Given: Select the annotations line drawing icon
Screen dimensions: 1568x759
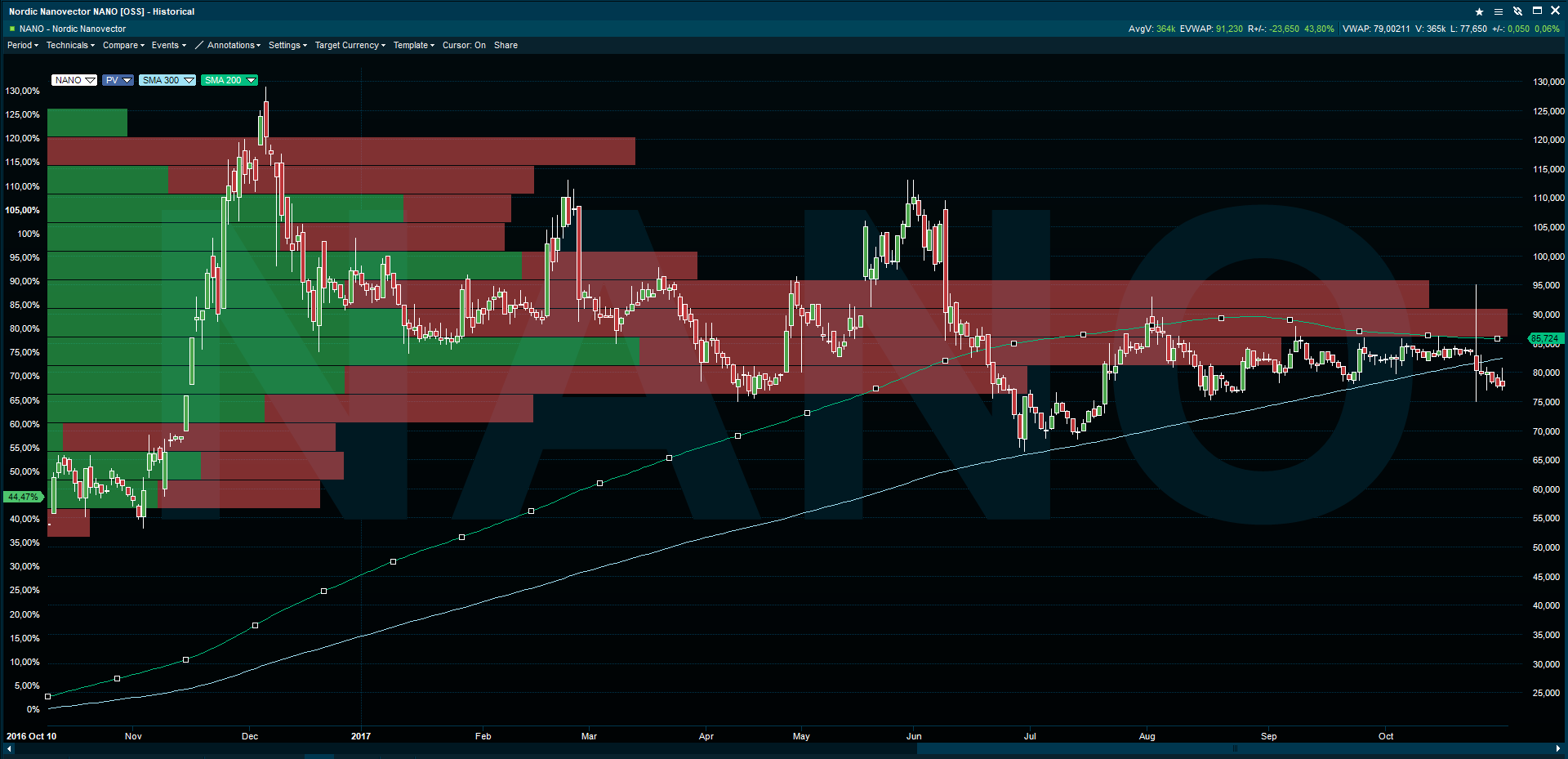Looking at the screenshot, I should pyautogui.click(x=199, y=46).
